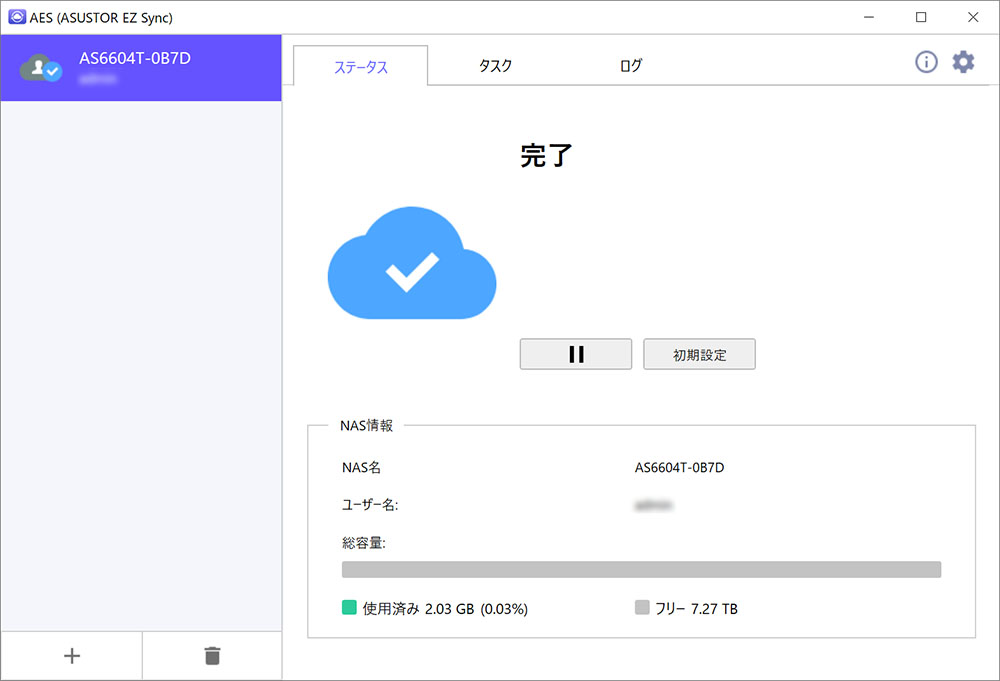1000x681 pixels.
Task: Click the AES app icon in title bar
Action: point(17,17)
